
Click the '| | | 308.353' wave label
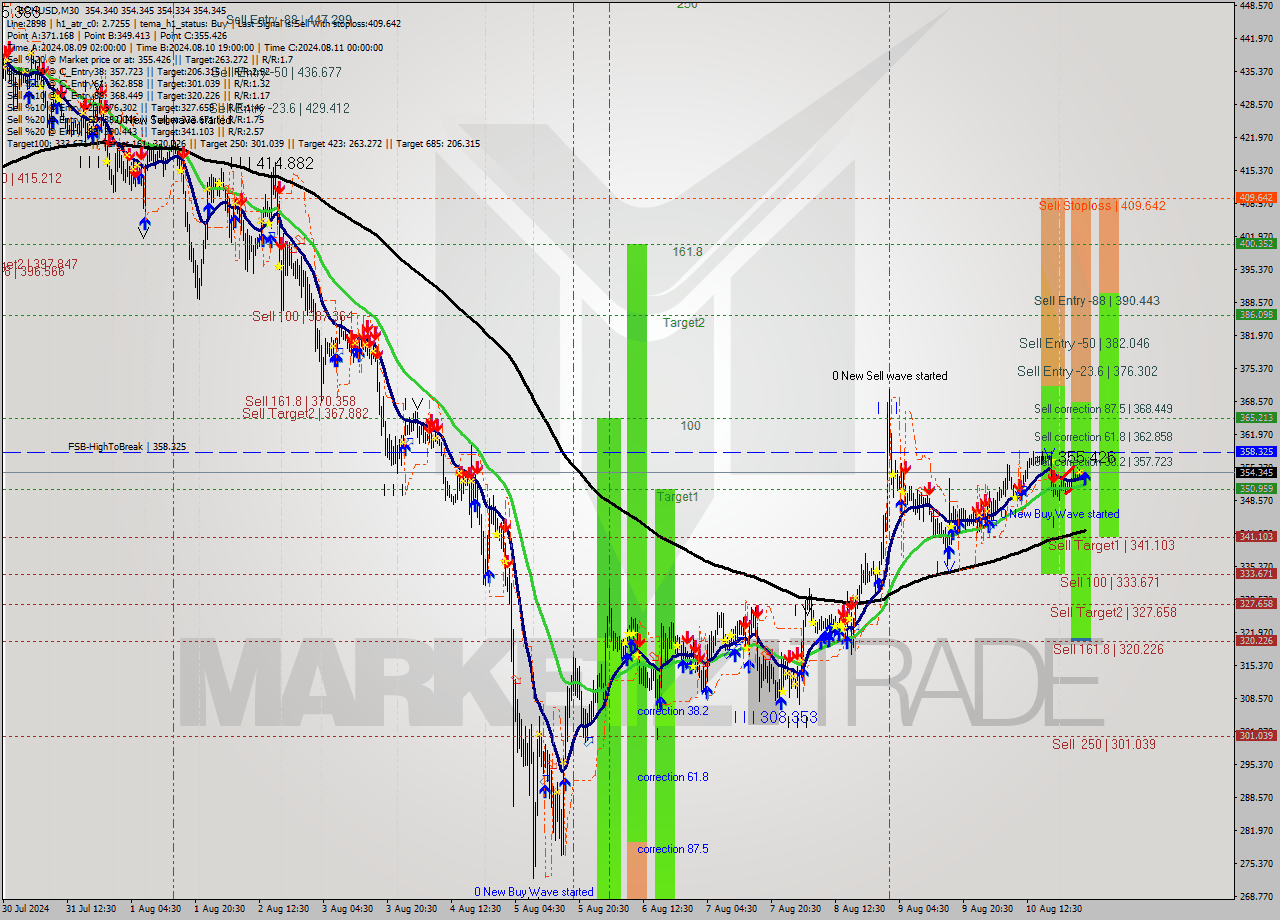click(776, 718)
